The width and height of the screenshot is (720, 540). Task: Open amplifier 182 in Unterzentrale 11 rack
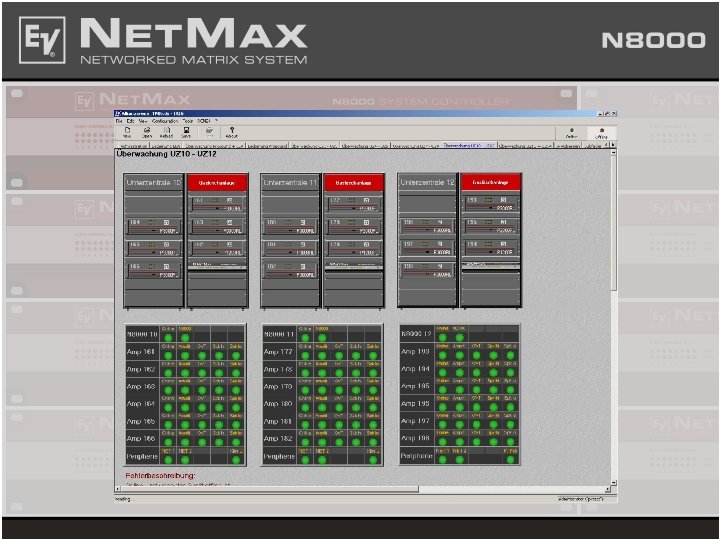pos(290,270)
